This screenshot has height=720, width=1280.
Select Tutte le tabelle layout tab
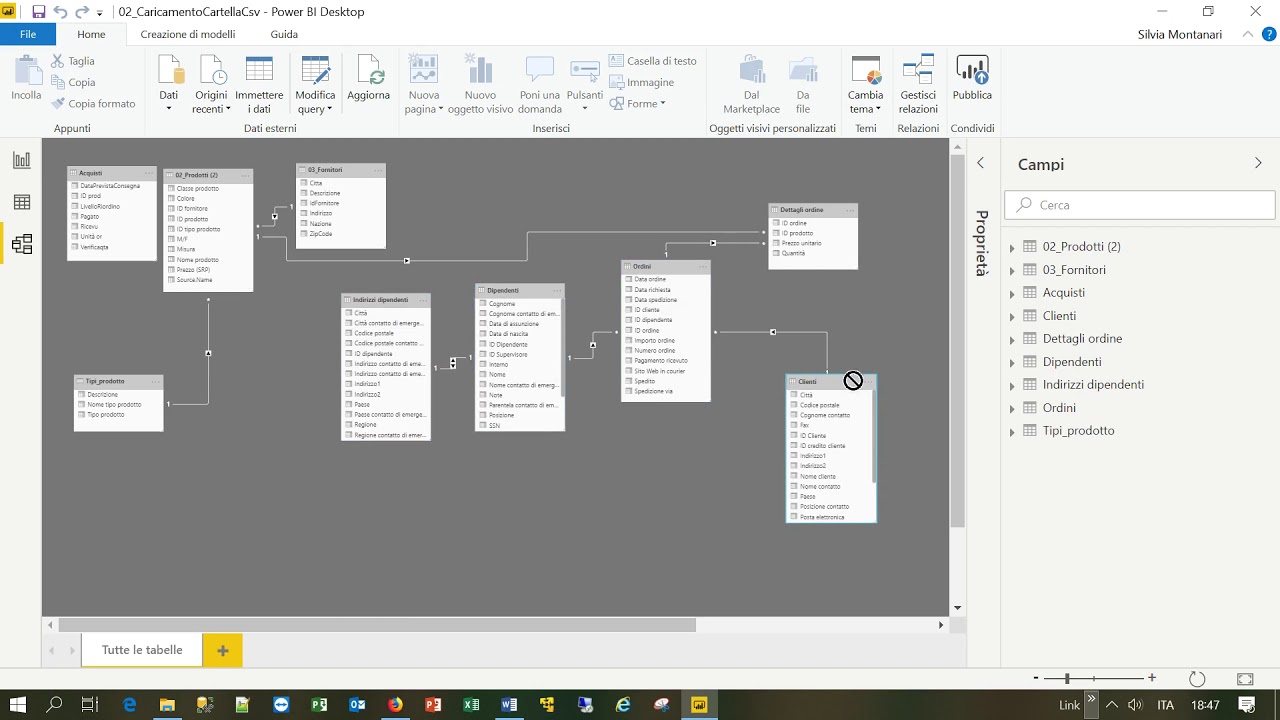click(x=142, y=650)
